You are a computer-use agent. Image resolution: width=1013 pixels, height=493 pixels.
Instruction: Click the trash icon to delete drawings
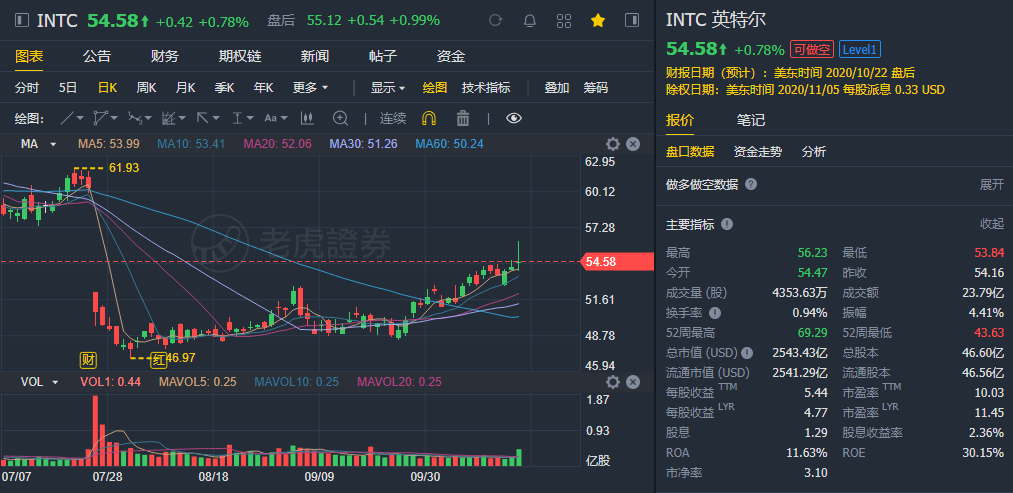click(463, 118)
